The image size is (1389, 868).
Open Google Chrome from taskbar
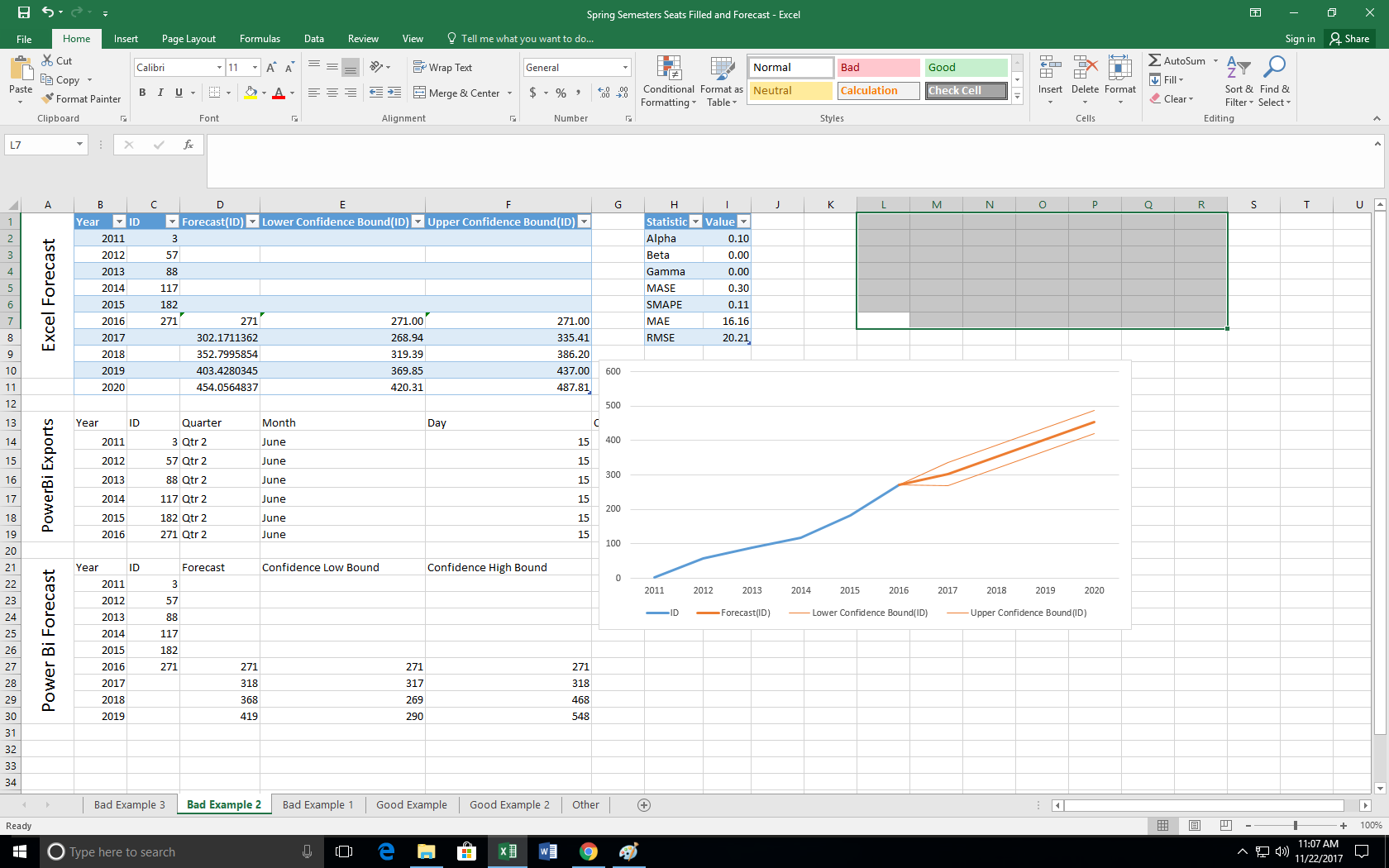[589, 851]
